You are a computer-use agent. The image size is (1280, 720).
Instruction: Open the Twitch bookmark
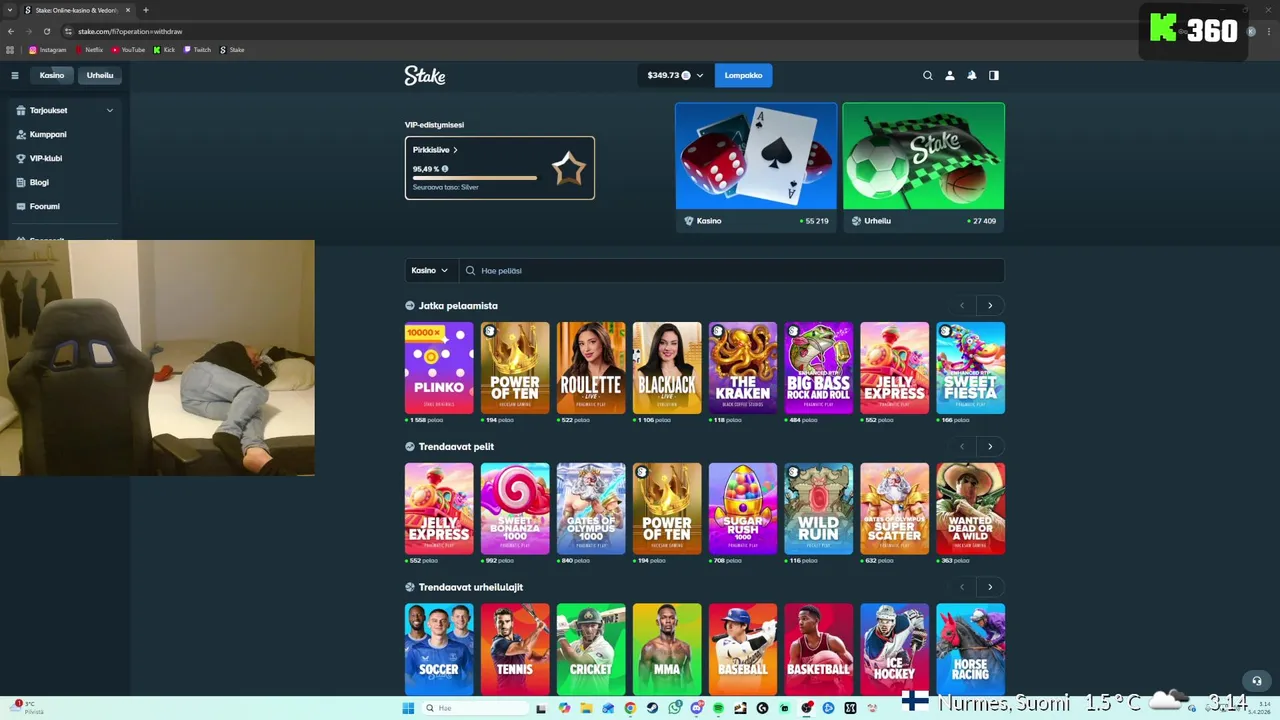point(197,49)
